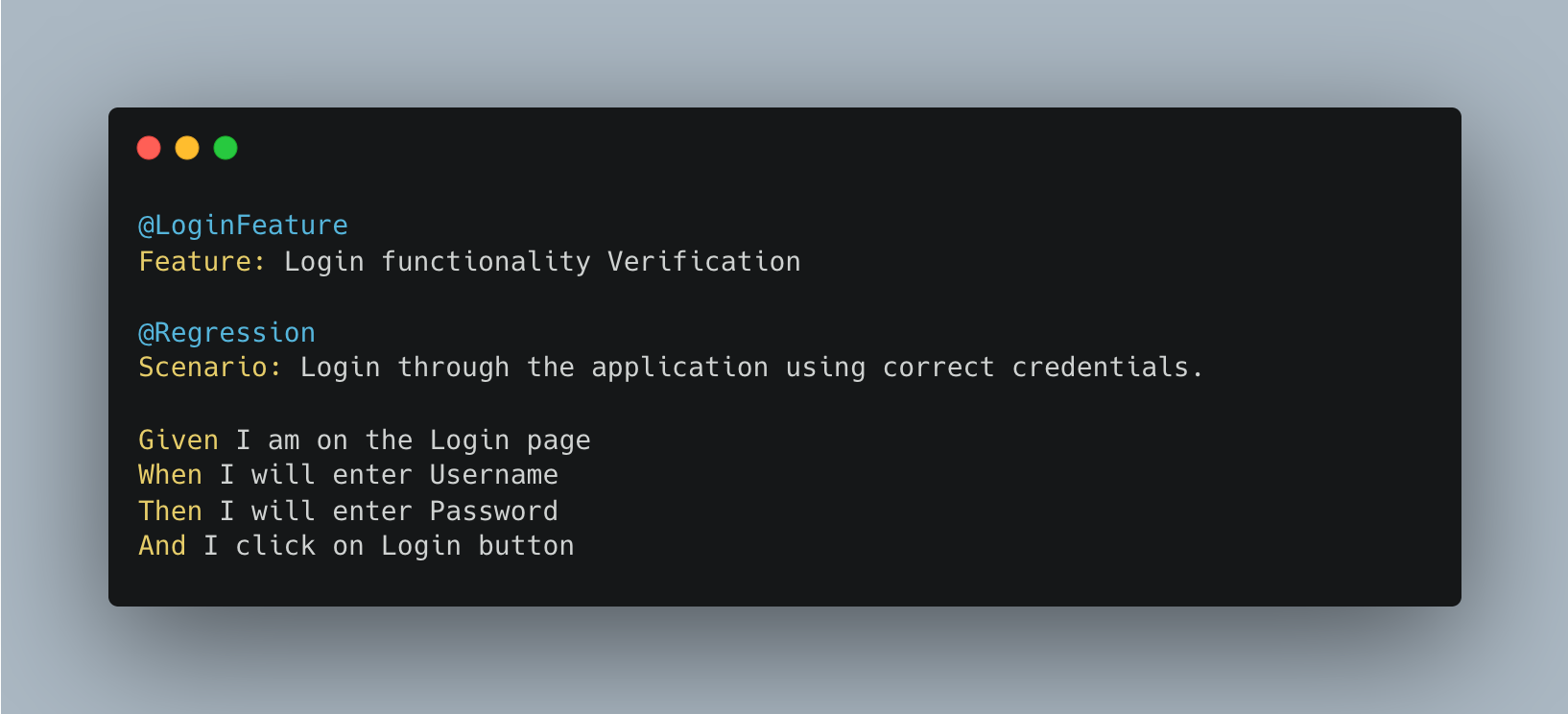Click the Scenario: keyword
This screenshot has width=1568, height=714.
tap(210, 367)
